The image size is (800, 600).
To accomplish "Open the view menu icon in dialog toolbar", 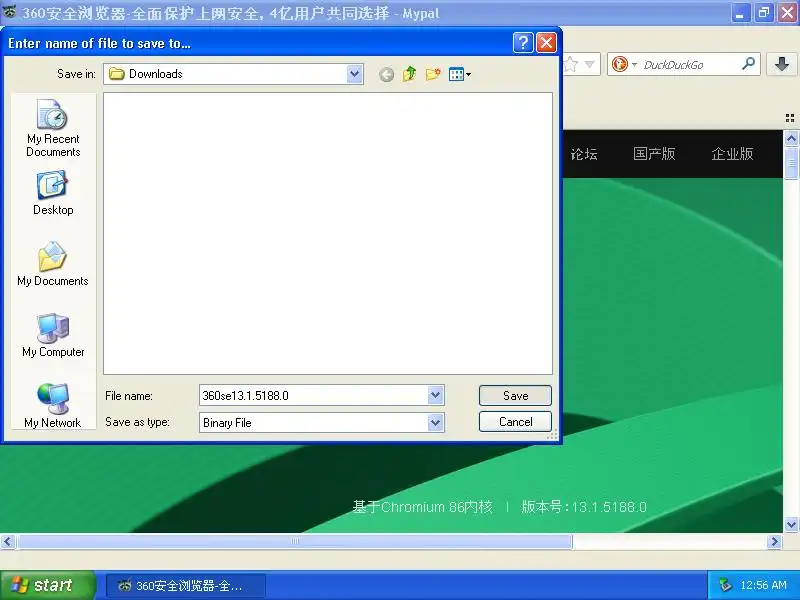I will click(x=460, y=74).
